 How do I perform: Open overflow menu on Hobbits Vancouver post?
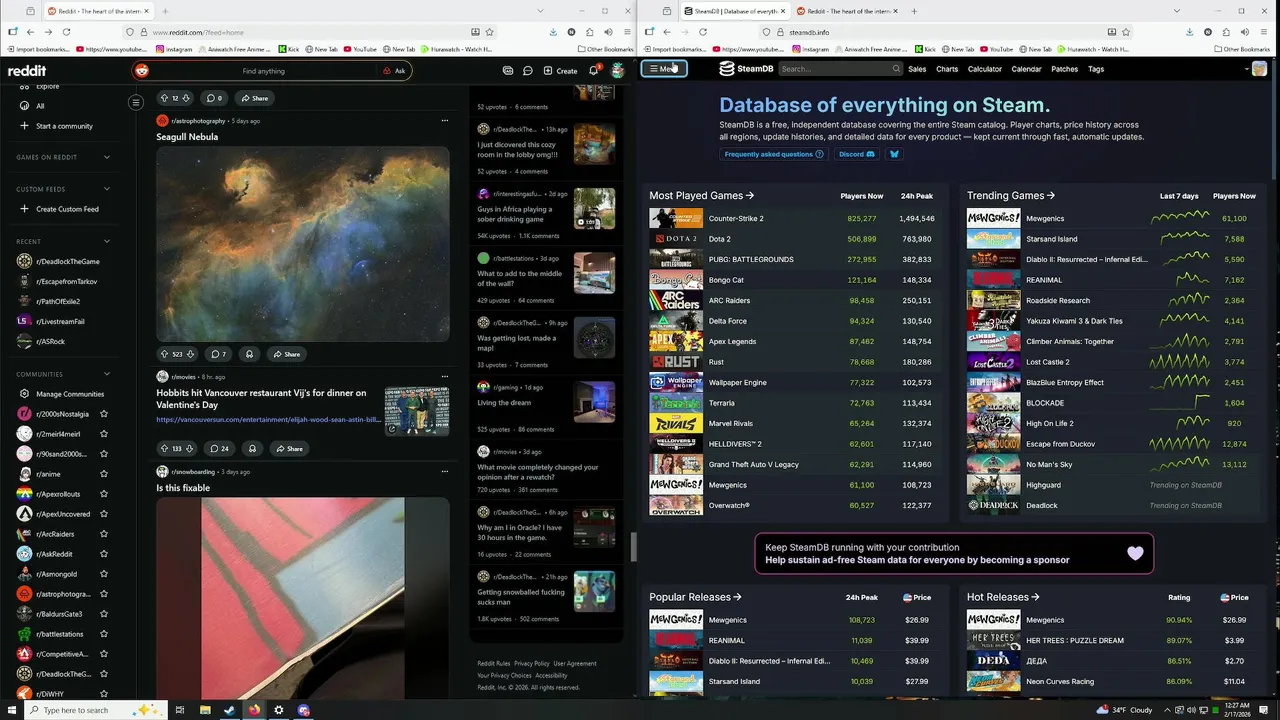point(444,377)
